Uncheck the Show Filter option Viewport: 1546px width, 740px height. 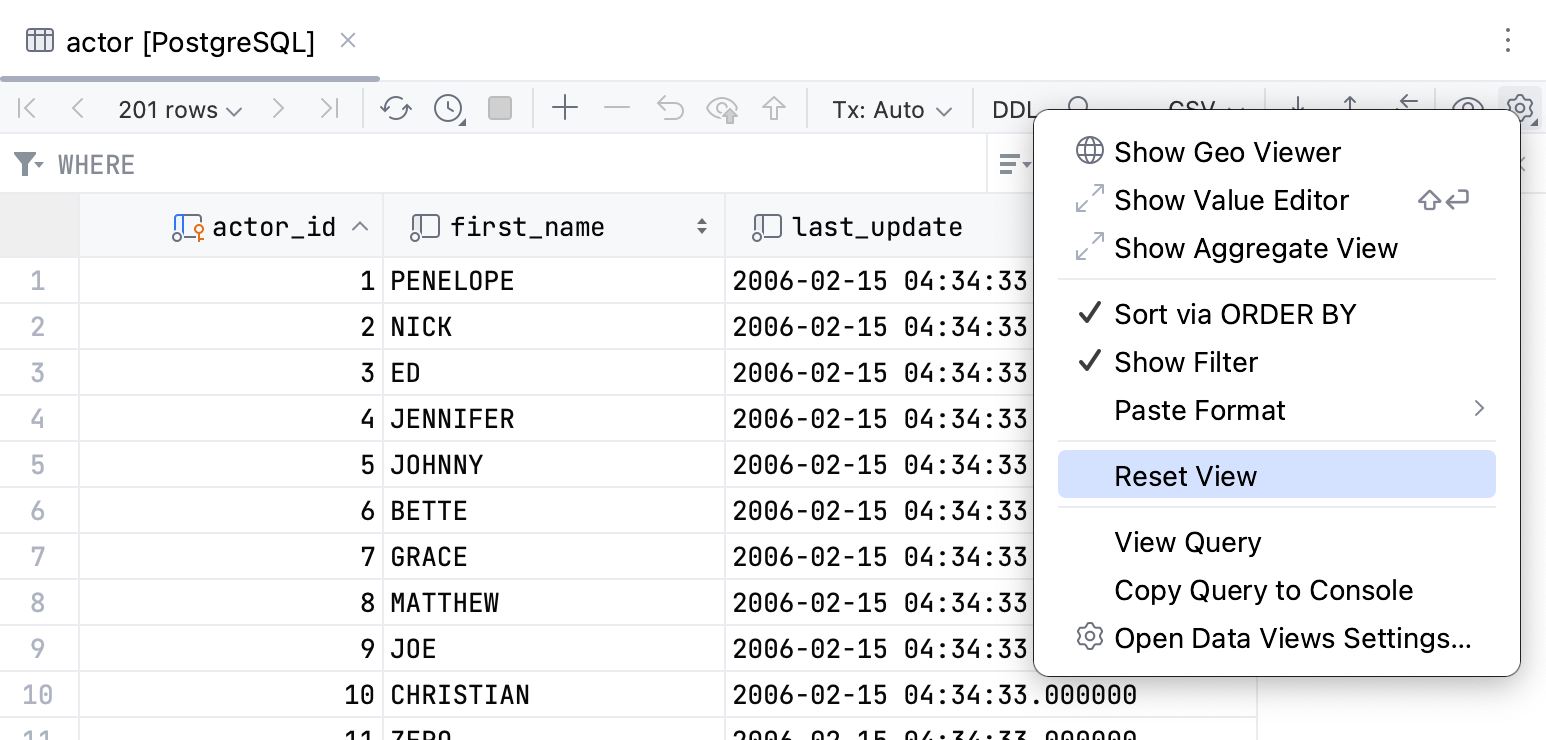tap(1186, 362)
